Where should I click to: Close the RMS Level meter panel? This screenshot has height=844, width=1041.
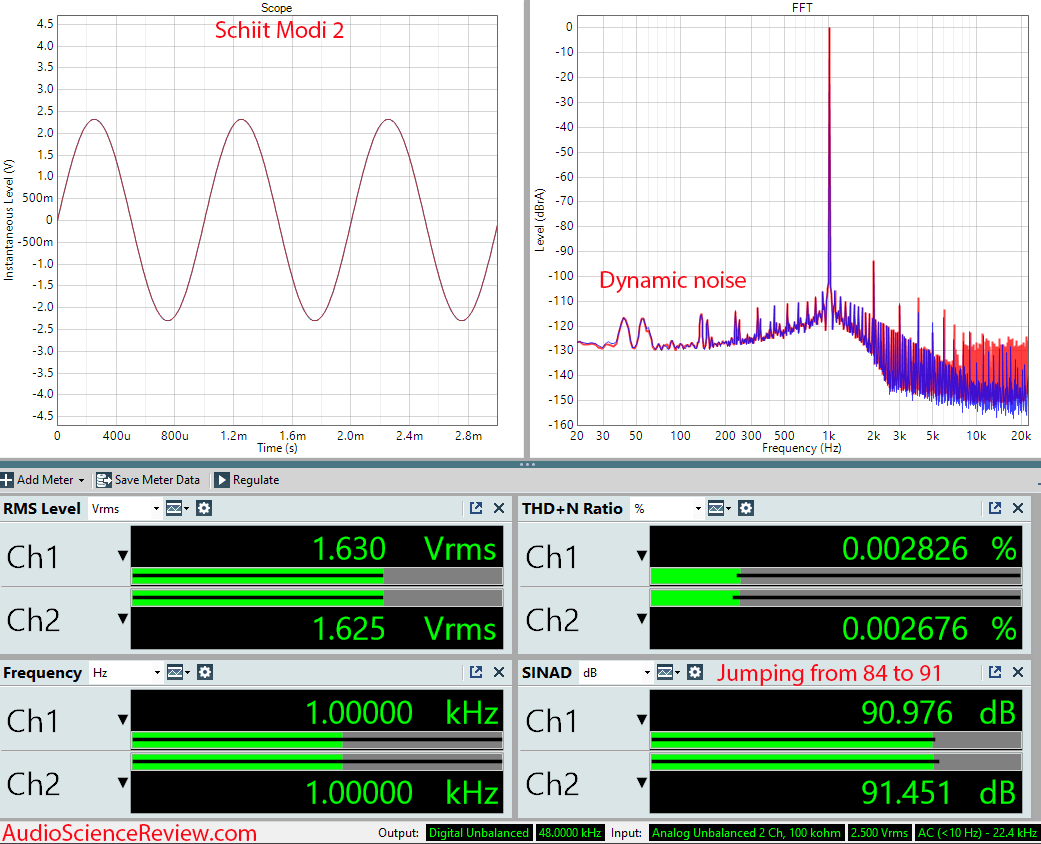[499, 508]
